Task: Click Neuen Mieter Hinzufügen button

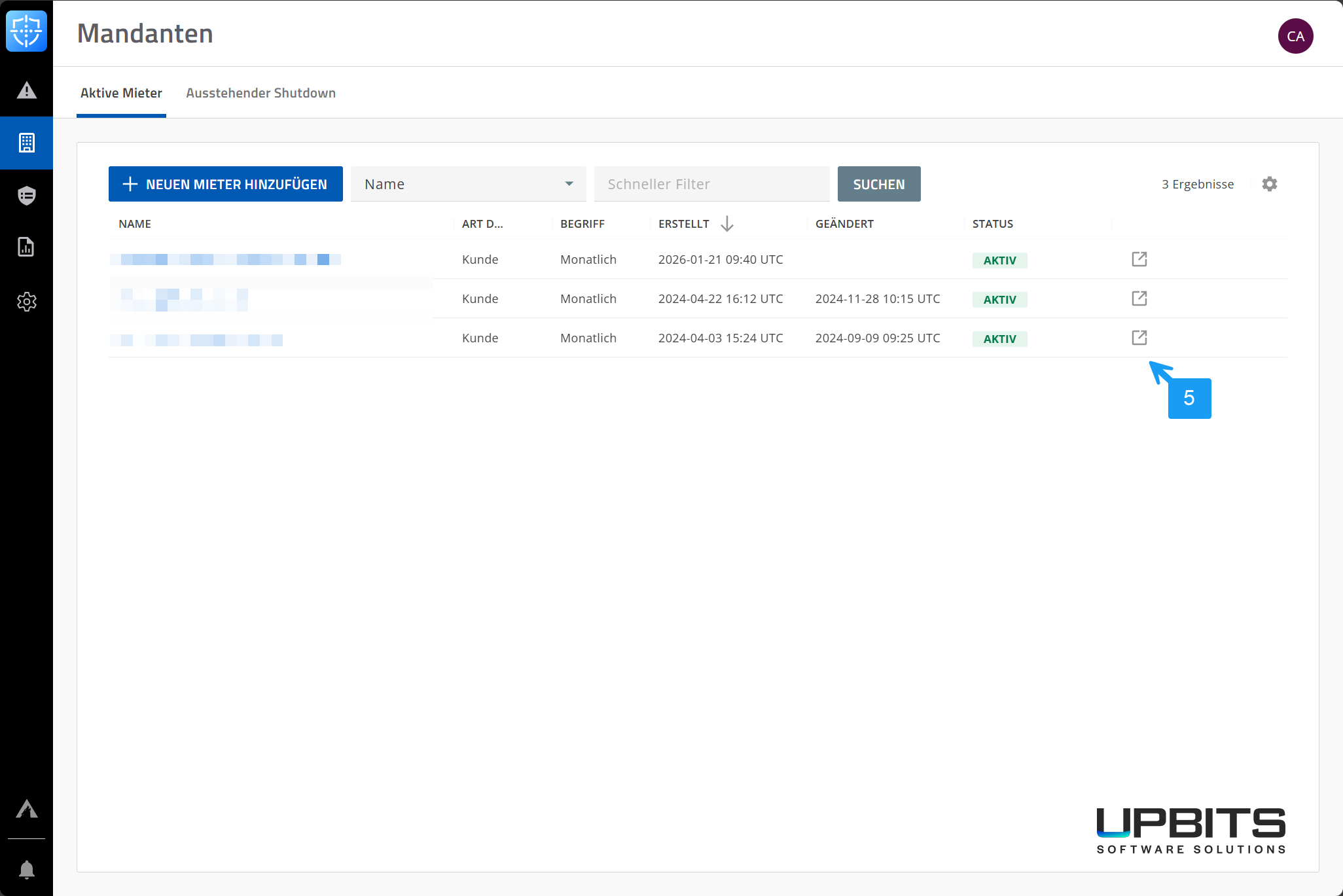Action: tap(225, 184)
